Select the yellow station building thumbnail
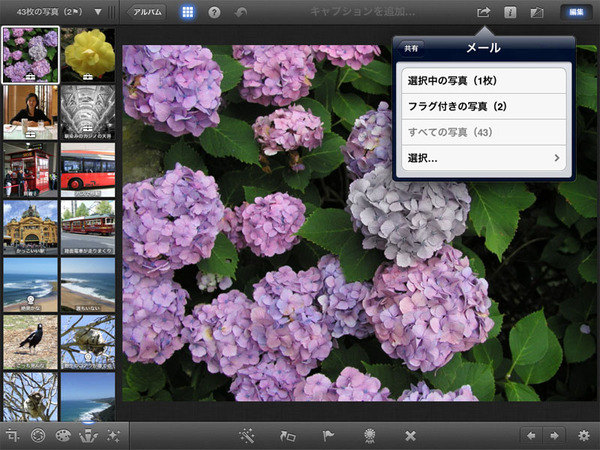The height and width of the screenshot is (450, 600). pos(30,227)
